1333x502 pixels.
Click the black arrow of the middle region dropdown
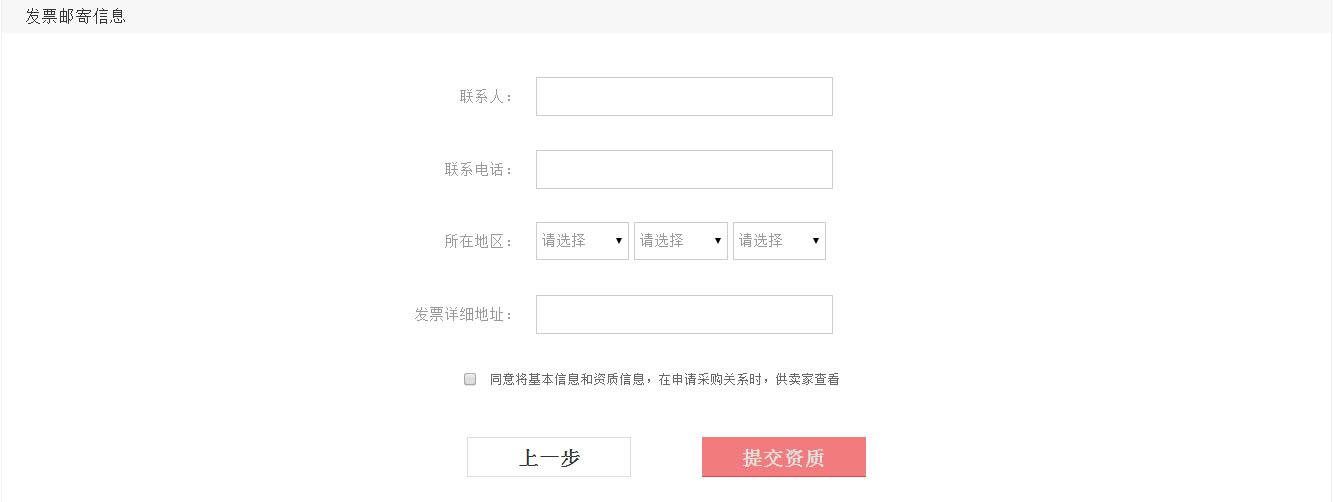(x=718, y=241)
